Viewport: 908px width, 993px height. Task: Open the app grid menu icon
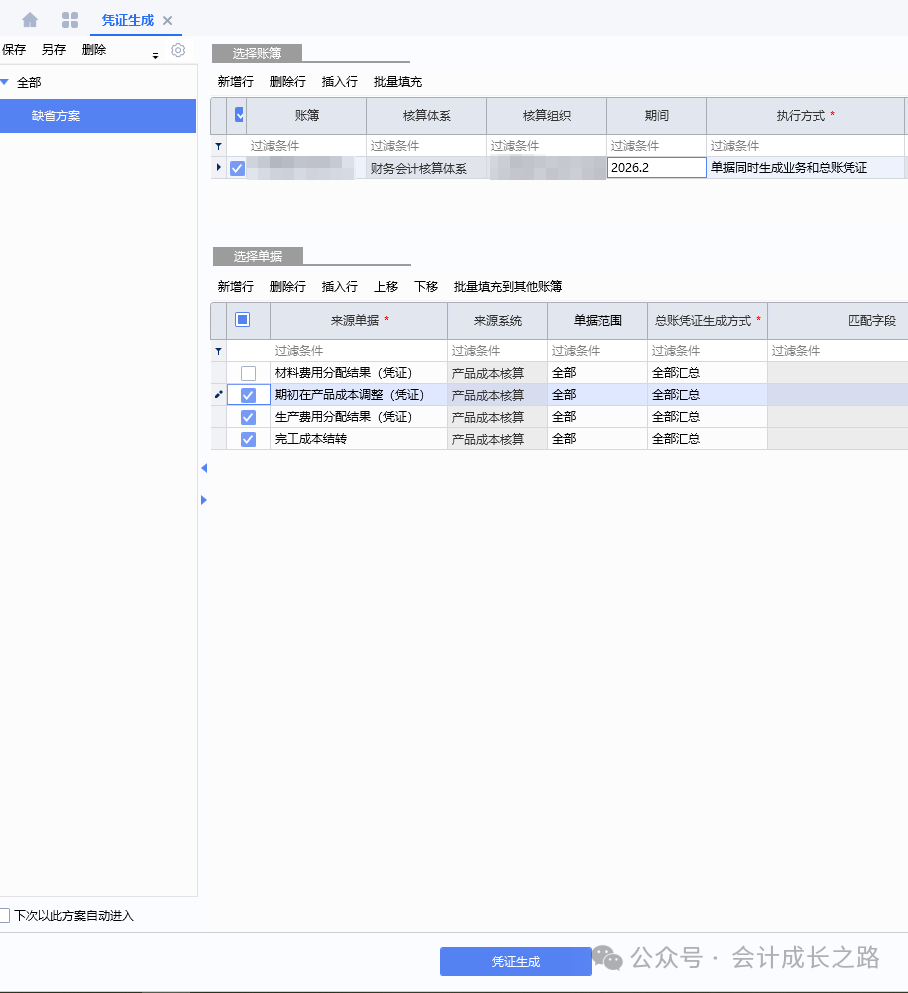pos(70,20)
